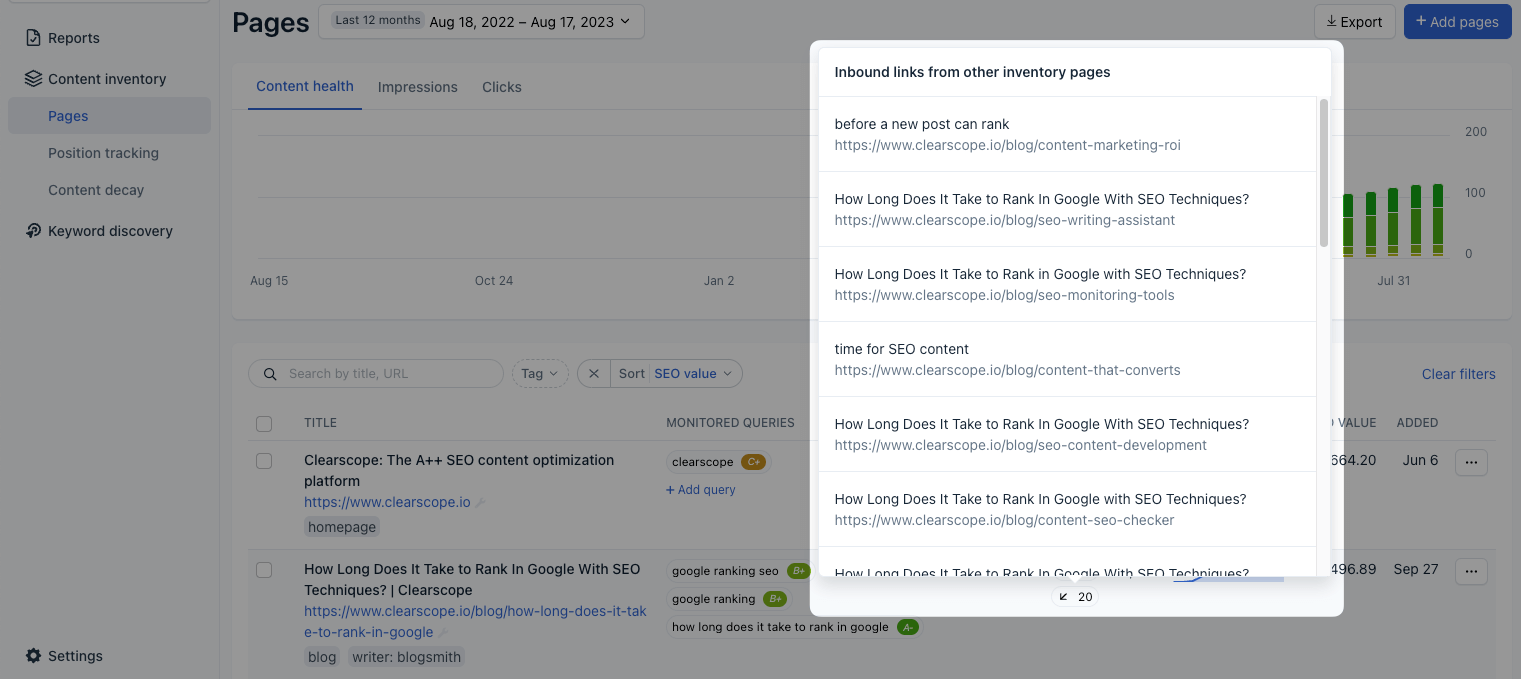Click + Add query under clearscope

click(x=701, y=490)
